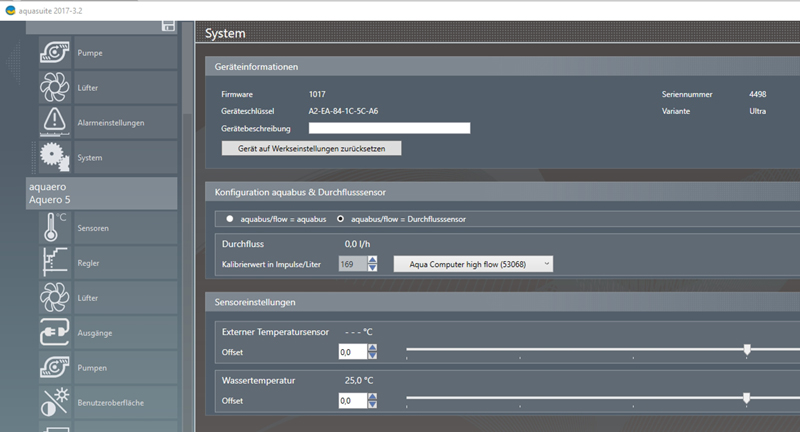Viewport: 800px width, 432px height.
Task: Open the Pumpe fan-wheel icon
Action: tap(56, 52)
